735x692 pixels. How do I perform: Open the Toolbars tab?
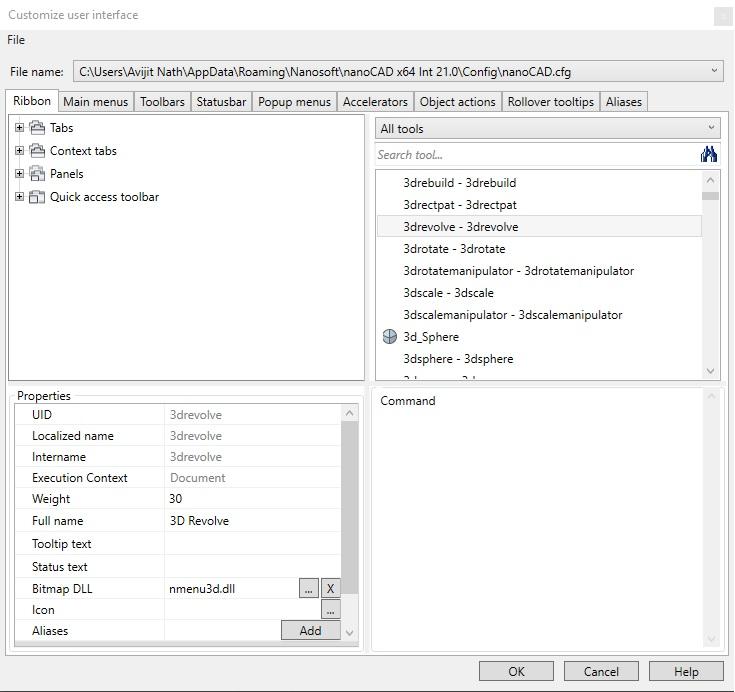click(x=162, y=102)
